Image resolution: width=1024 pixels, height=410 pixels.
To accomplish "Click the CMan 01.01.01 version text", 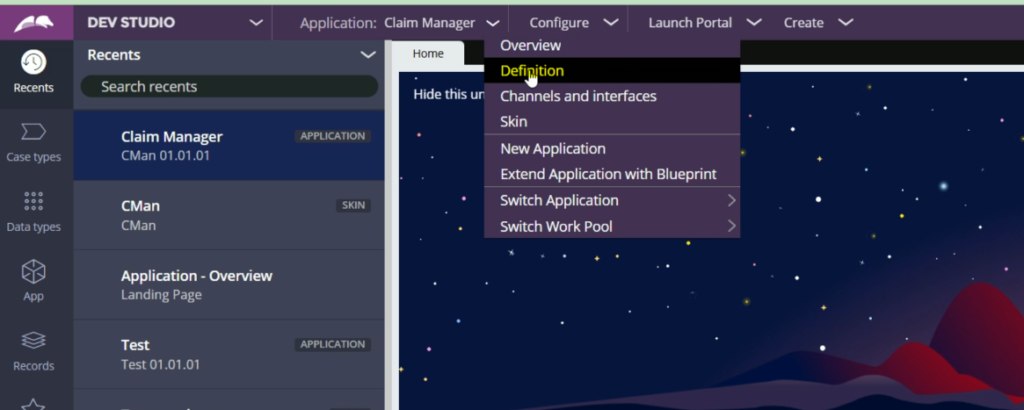I will (x=166, y=156).
